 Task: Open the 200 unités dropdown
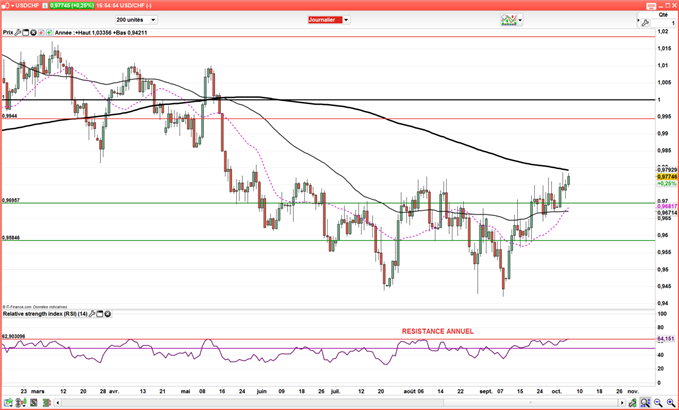[x=136, y=20]
